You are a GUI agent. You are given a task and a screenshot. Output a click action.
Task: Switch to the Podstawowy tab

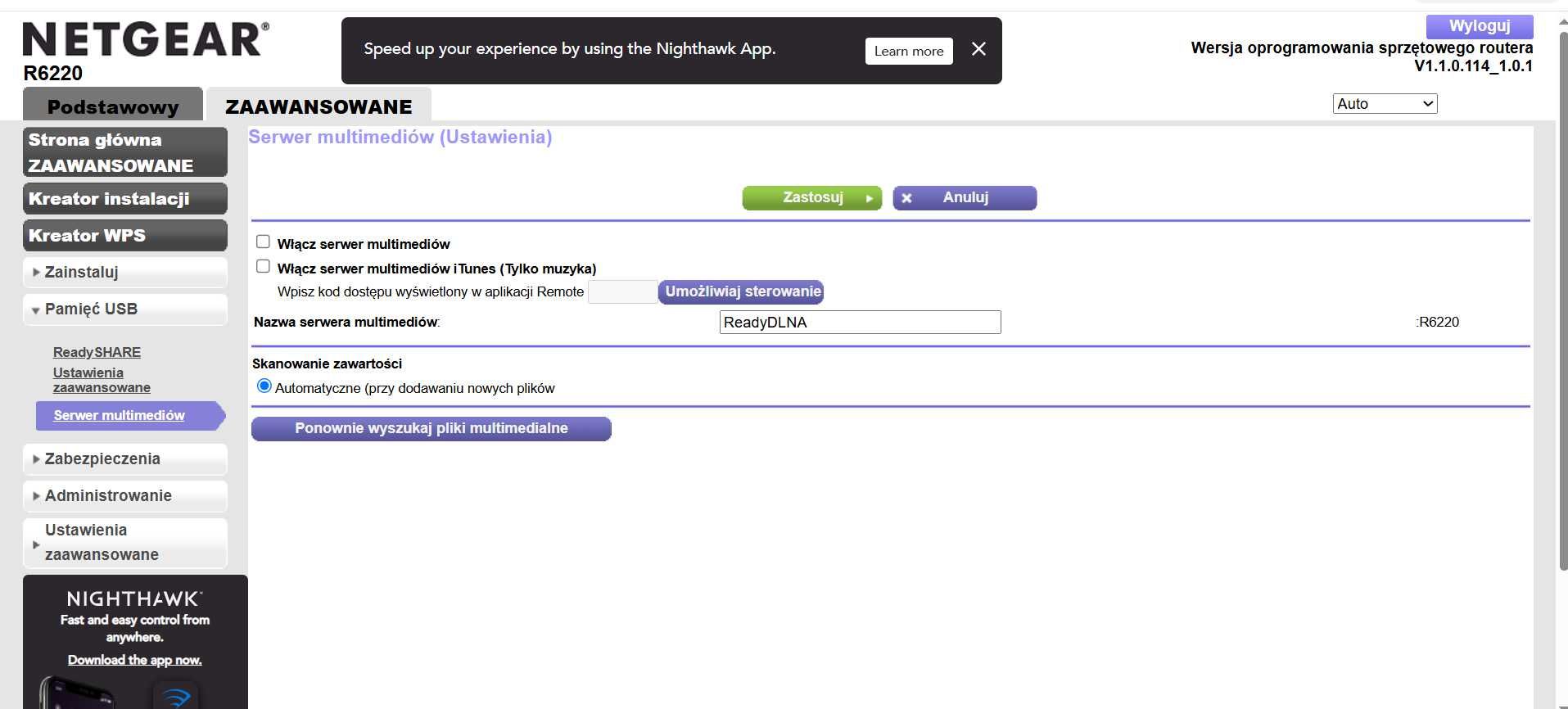point(113,106)
